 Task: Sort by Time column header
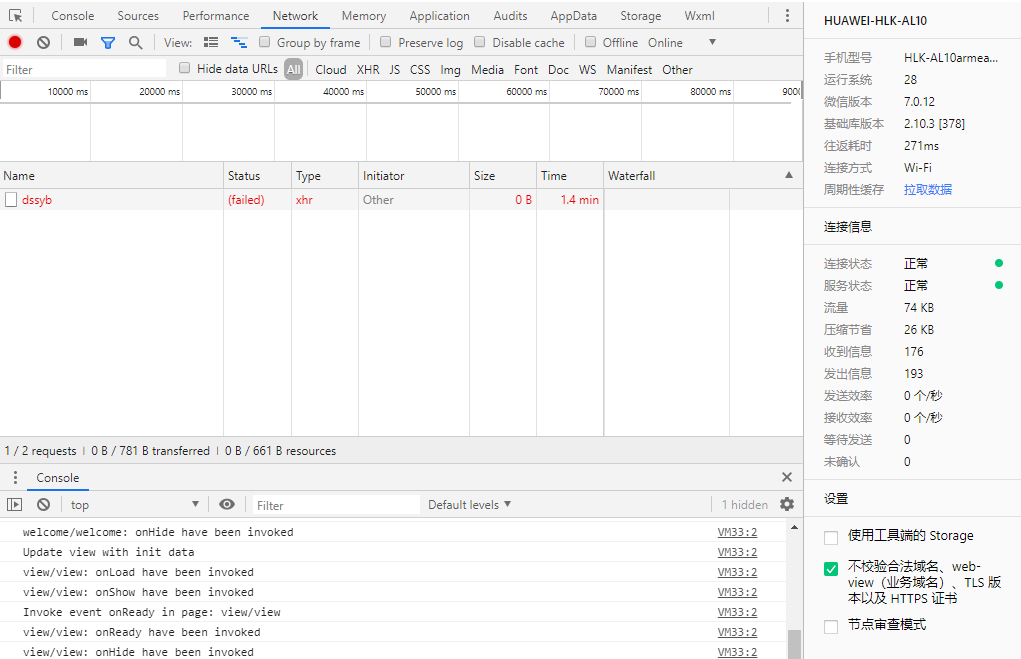point(570,176)
